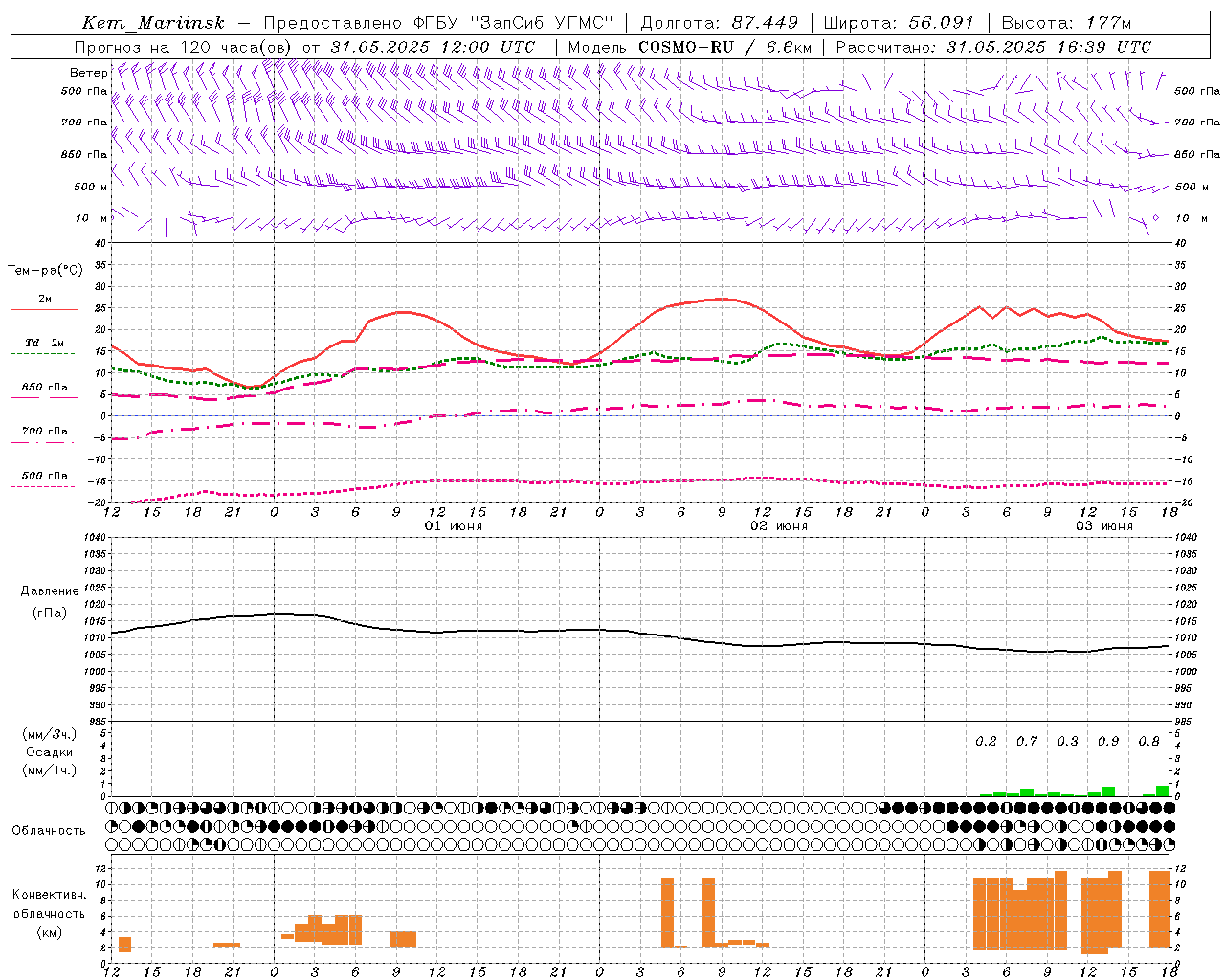
Task: Click the precipitation value 0.7
Action: click(x=1027, y=741)
